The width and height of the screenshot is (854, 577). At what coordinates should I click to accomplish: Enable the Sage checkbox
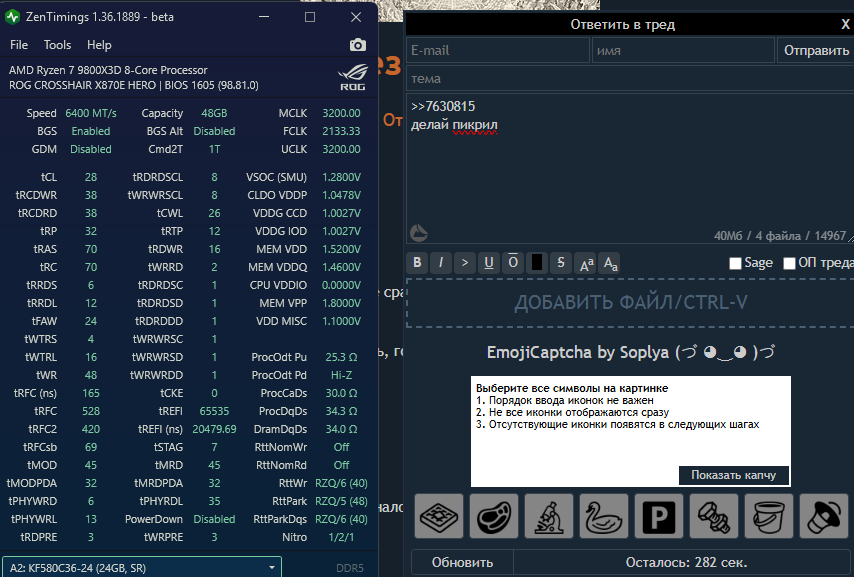(735, 263)
